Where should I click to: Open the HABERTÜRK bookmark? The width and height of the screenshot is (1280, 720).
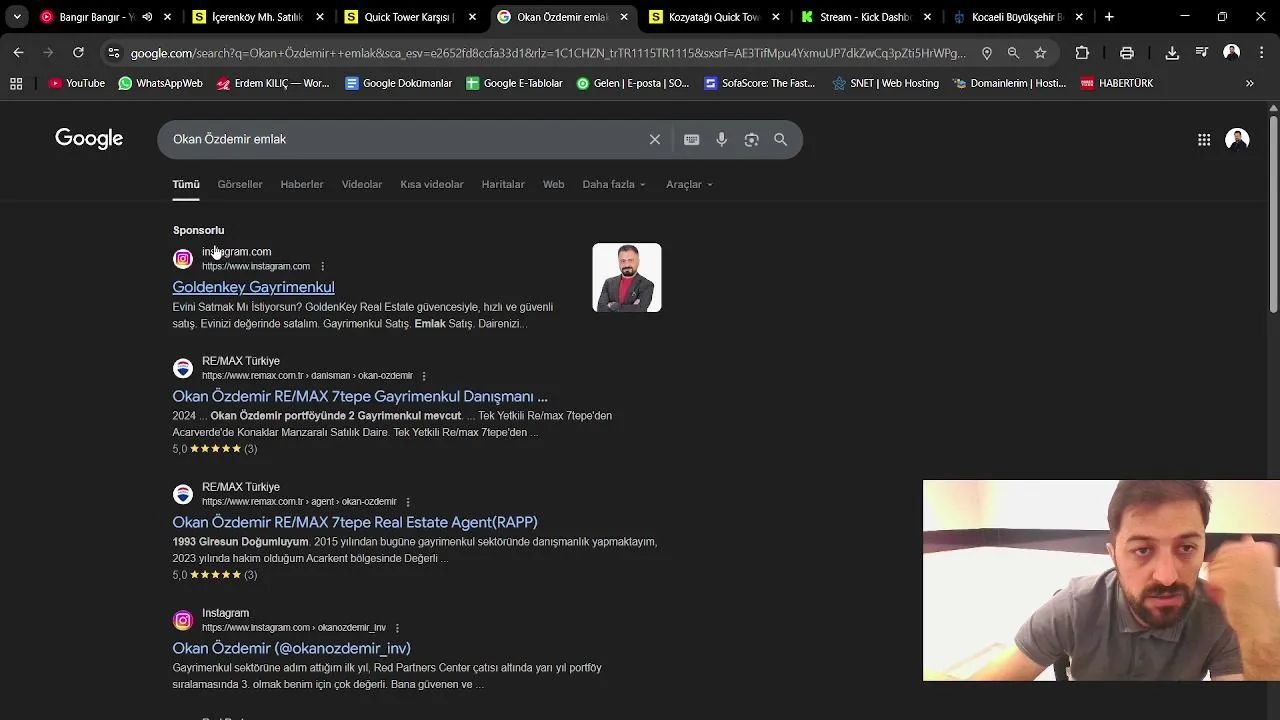point(1117,83)
